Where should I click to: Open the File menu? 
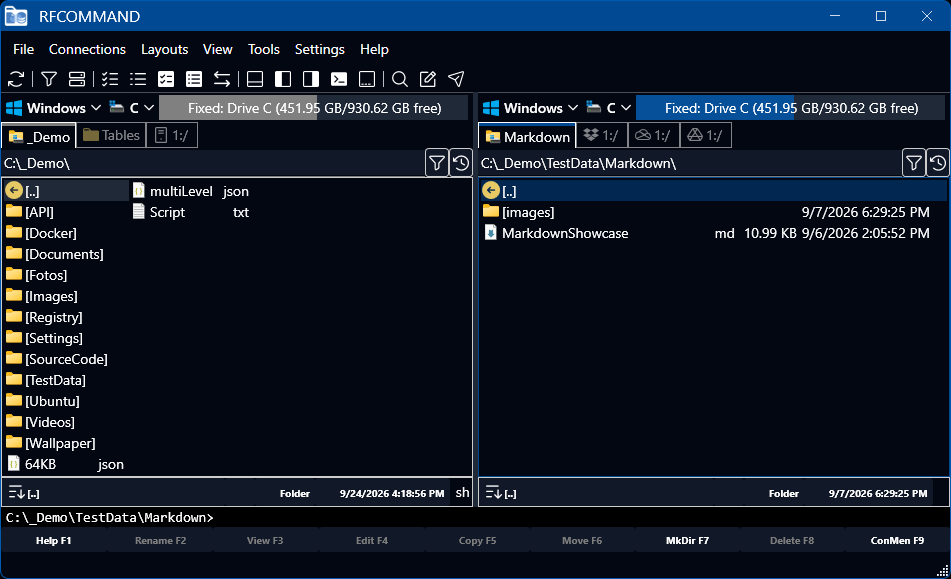coord(24,49)
